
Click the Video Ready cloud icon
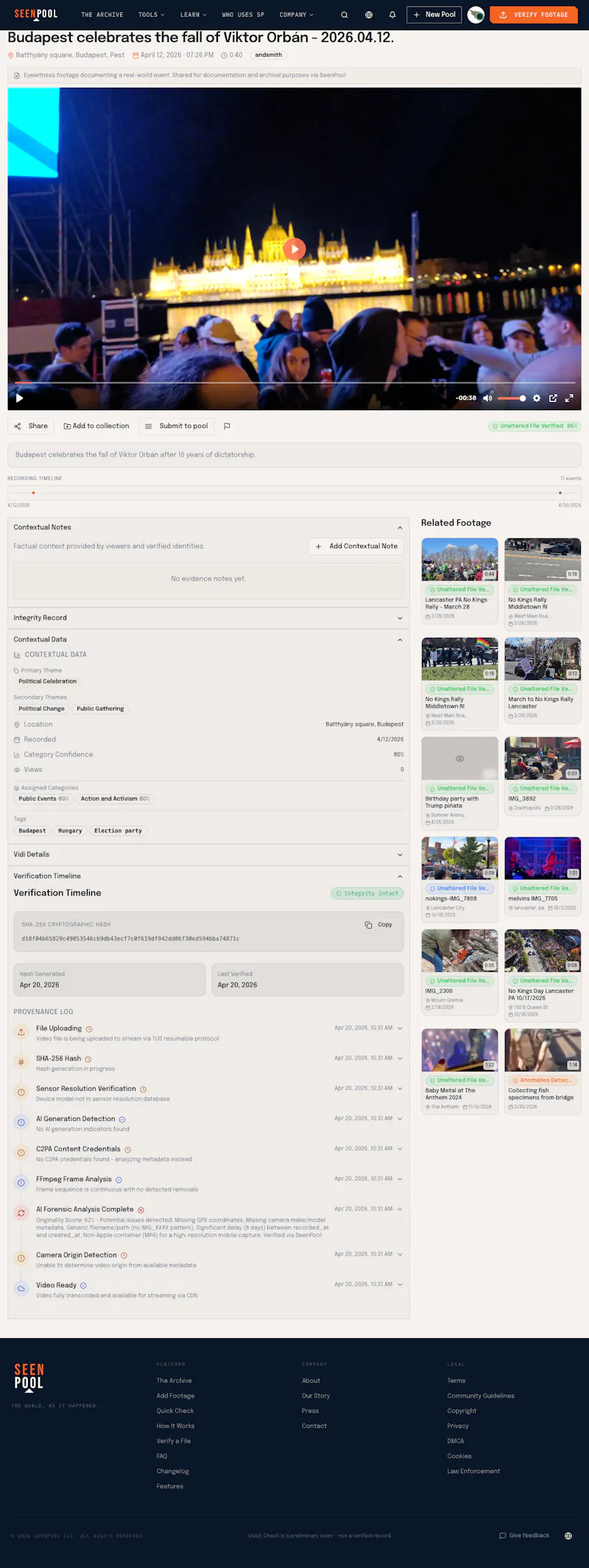pyautogui.click(x=21, y=1288)
